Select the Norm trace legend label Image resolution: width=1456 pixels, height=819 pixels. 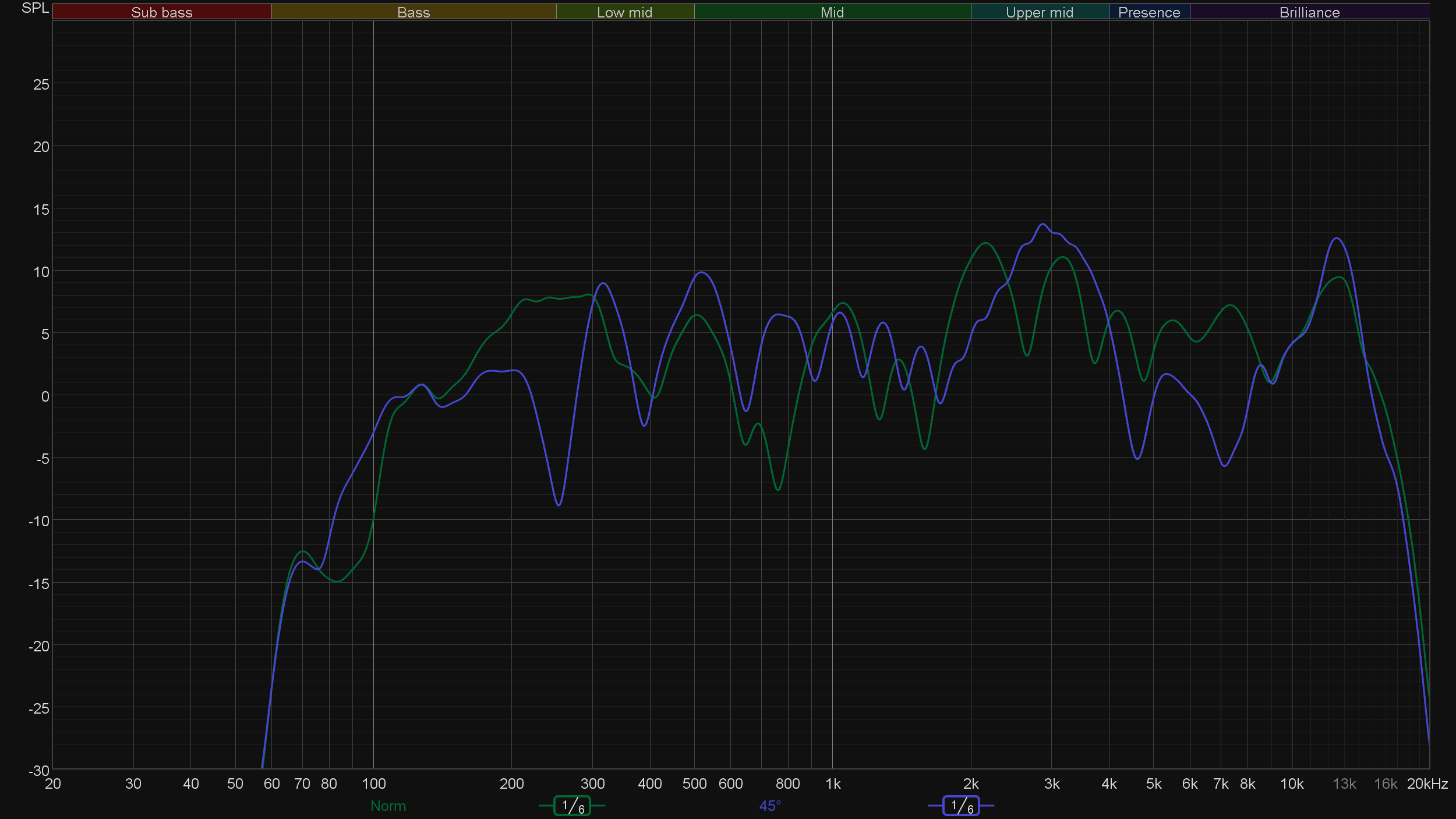(x=388, y=806)
